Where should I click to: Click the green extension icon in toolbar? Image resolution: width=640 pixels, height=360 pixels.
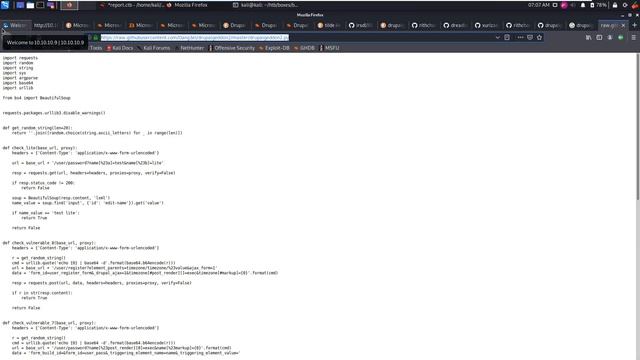[x=620, y=38]
